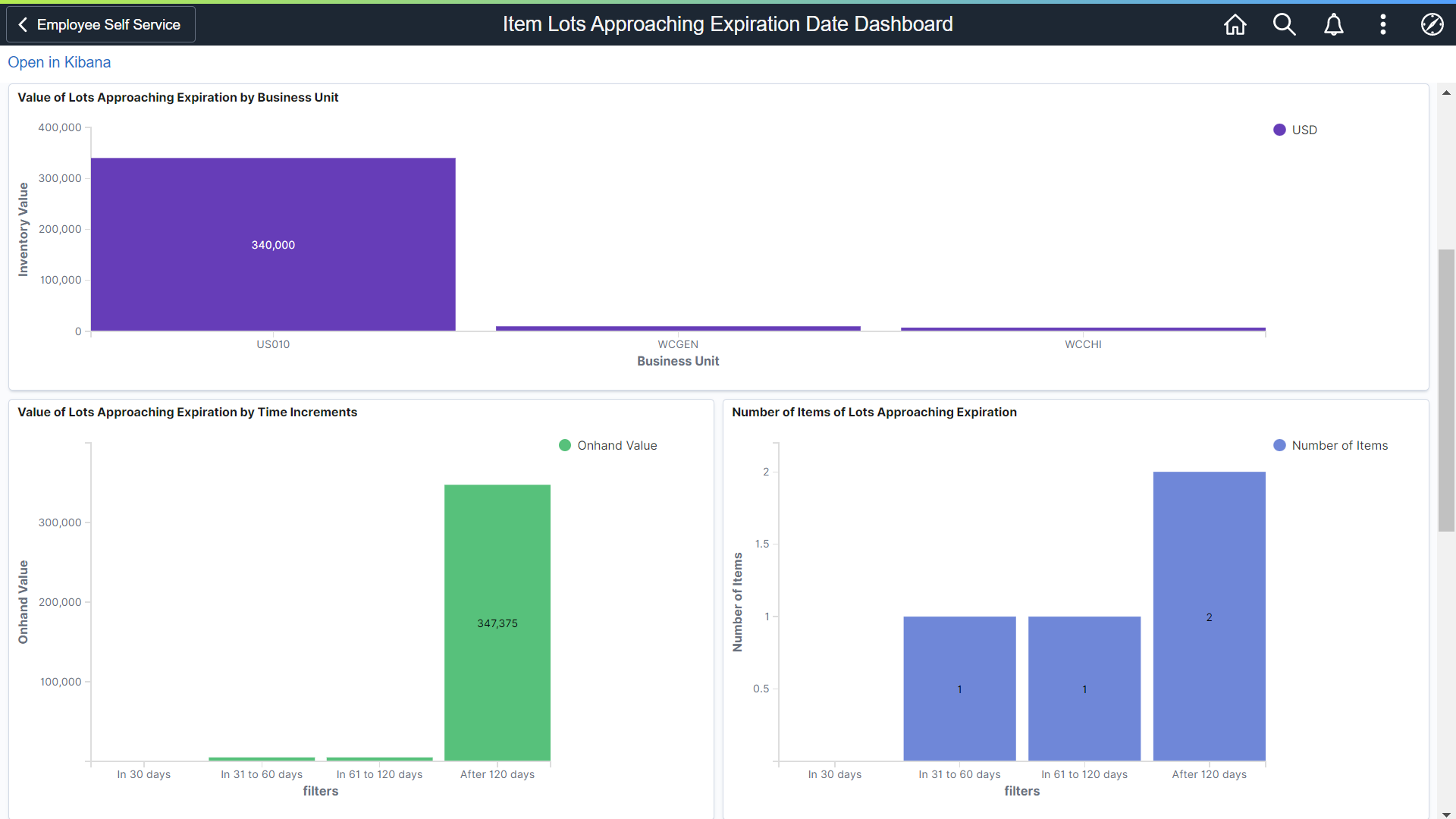
Task: Select the After 120 days green bar
Action: (x=497, y=622)
